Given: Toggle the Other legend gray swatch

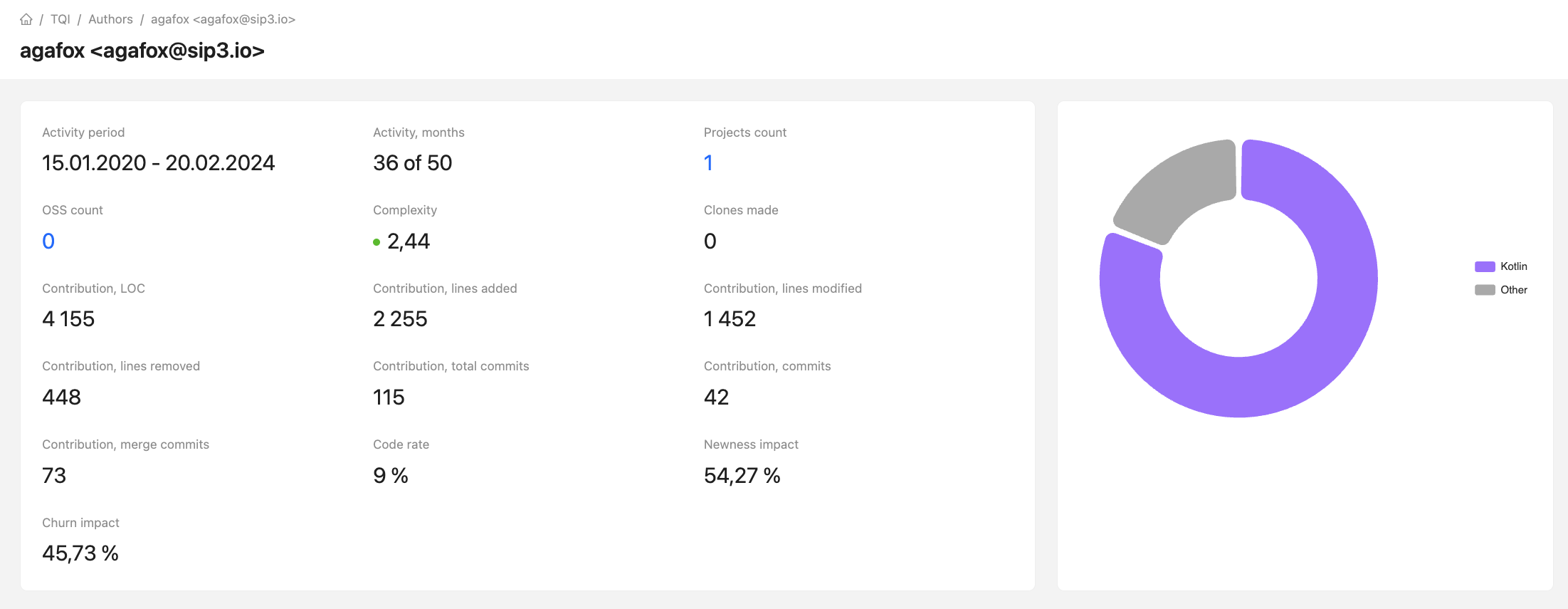Looking at the screenshot, I should pyautogui.click(x=1484, y=290).
